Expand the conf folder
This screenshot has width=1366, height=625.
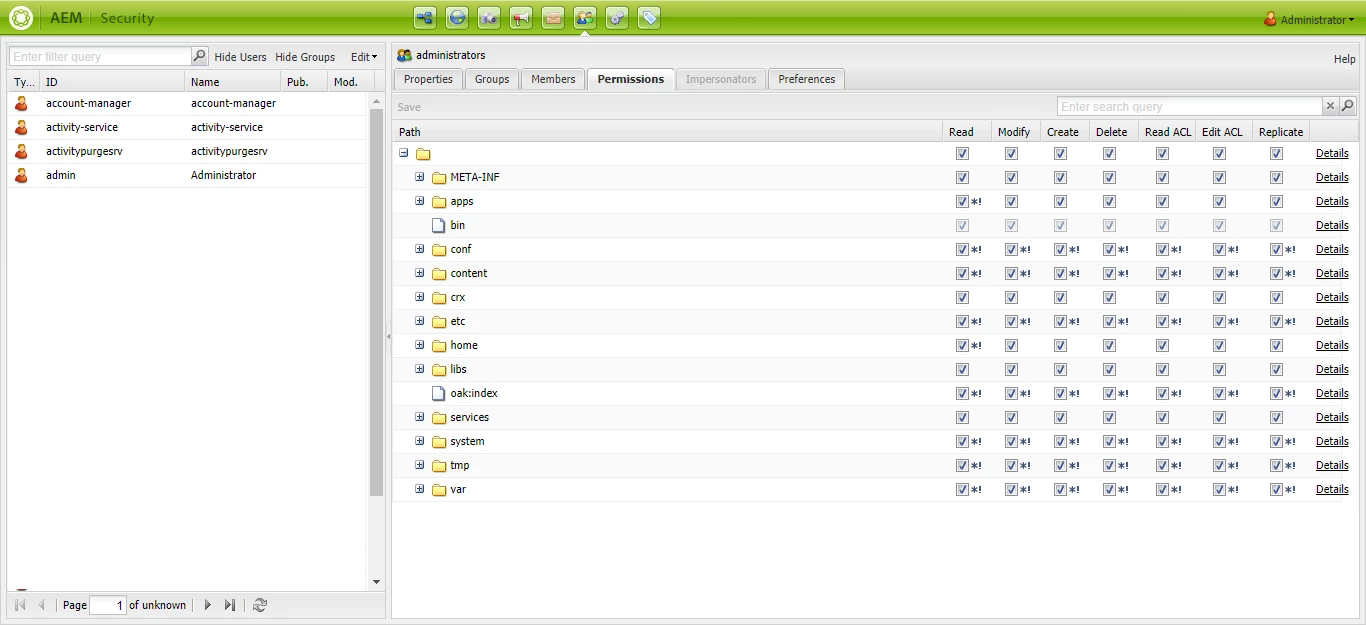[x=420, y=249]
